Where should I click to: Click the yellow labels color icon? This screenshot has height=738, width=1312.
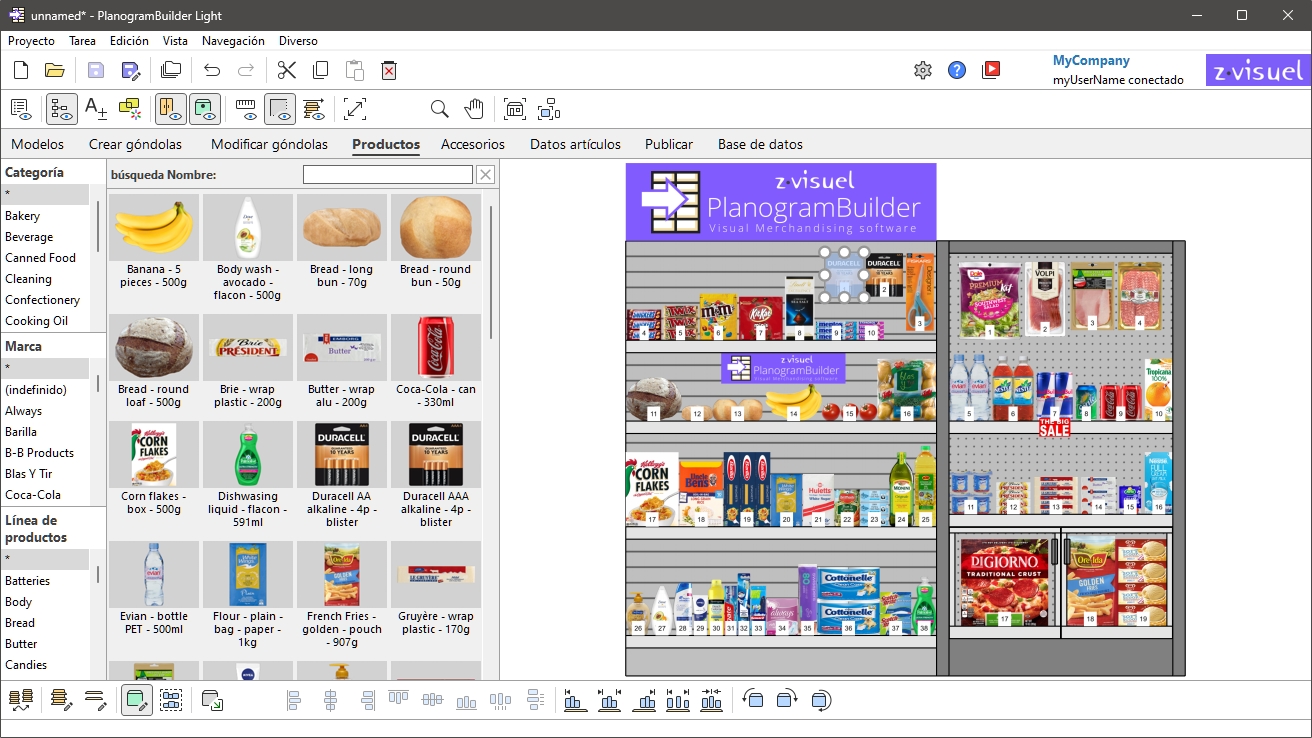(130, 108)
